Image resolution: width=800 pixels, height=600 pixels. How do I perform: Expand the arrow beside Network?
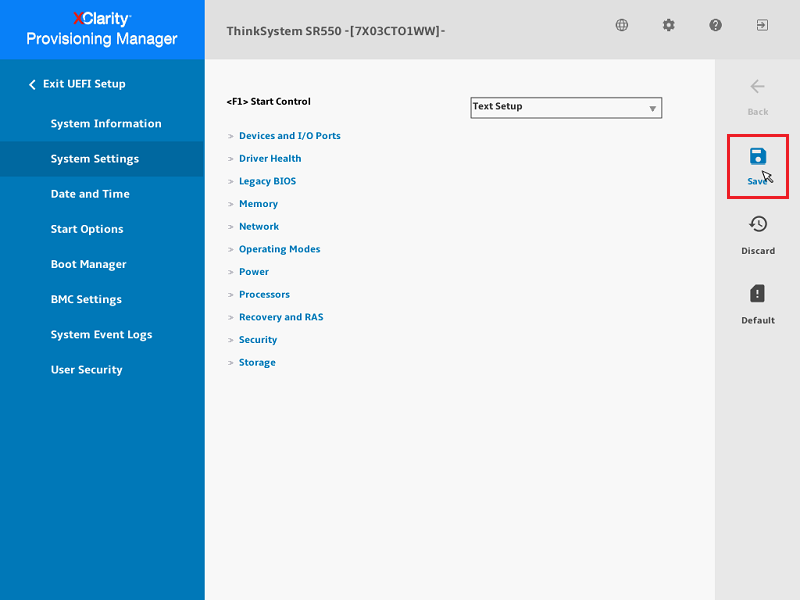[231, 227]
